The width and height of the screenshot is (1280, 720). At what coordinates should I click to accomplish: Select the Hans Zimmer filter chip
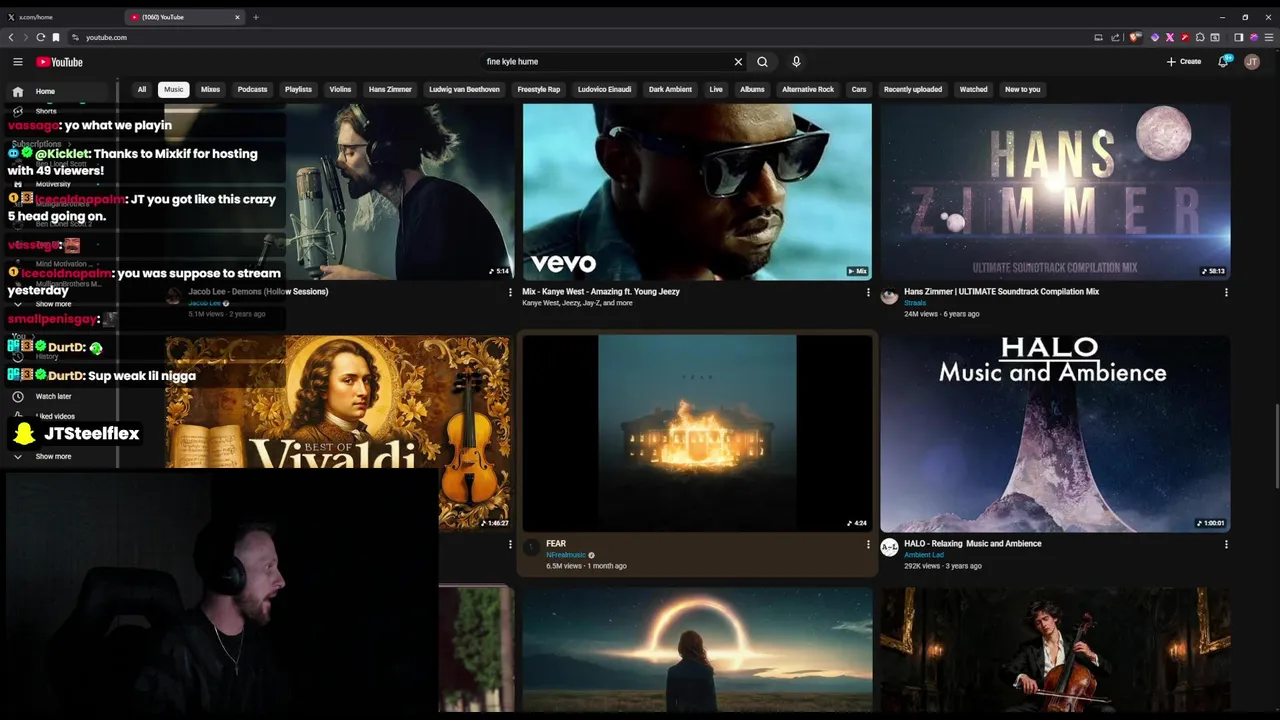point(390,89)
